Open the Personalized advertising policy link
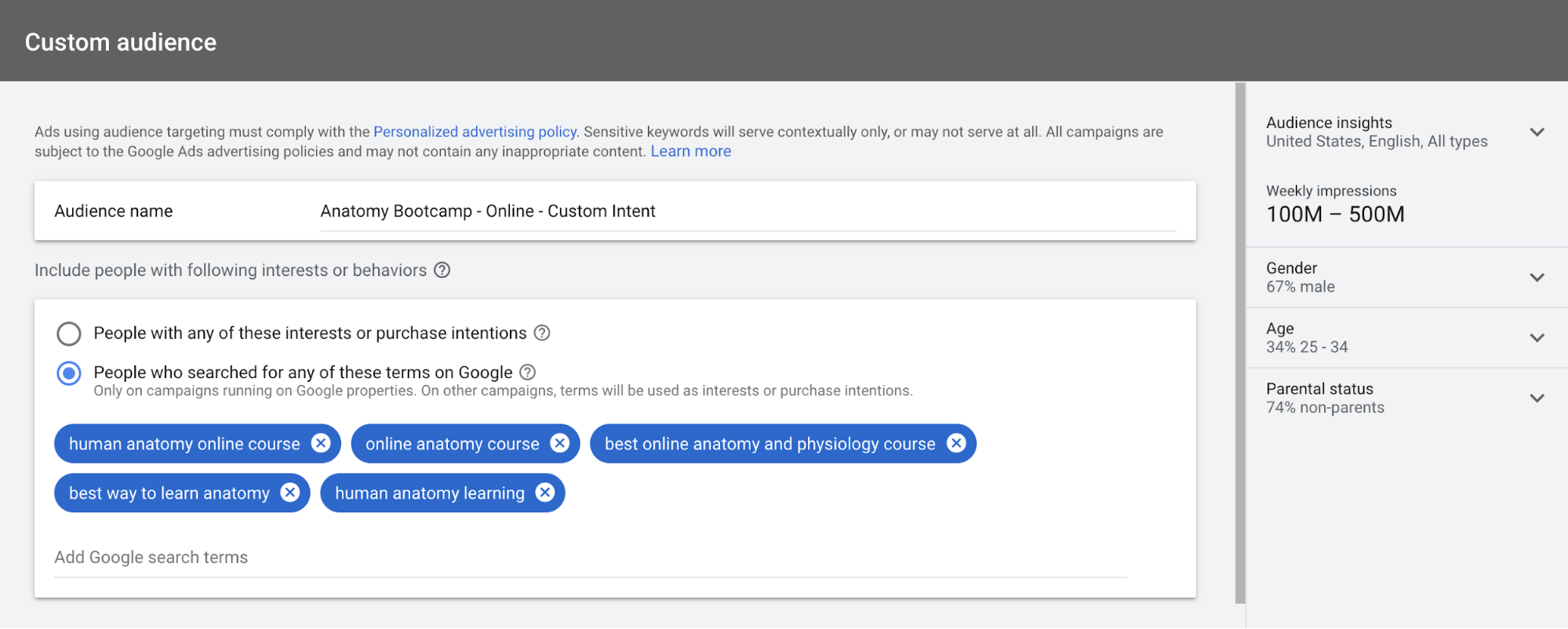The width and height of the screenshot is (1568, 629). (x=475, y=132)
